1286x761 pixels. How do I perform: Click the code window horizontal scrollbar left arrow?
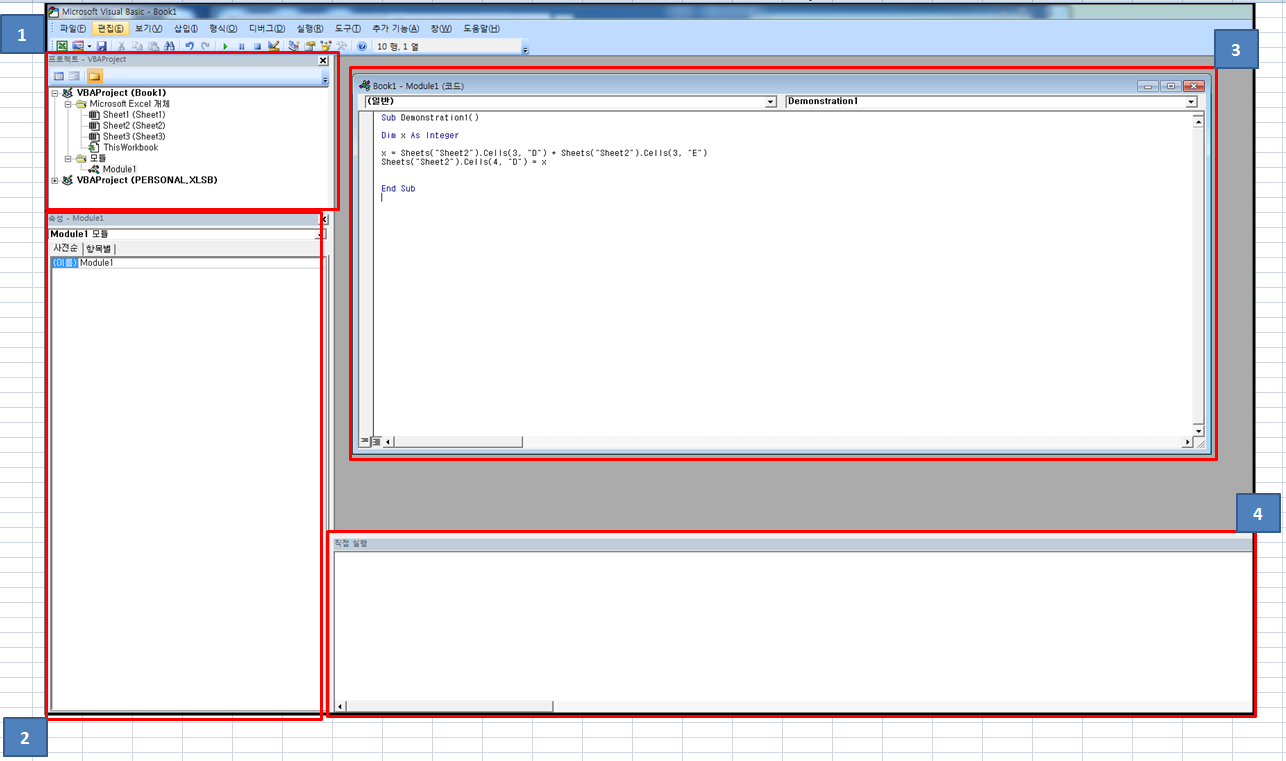tap(389, 441)
